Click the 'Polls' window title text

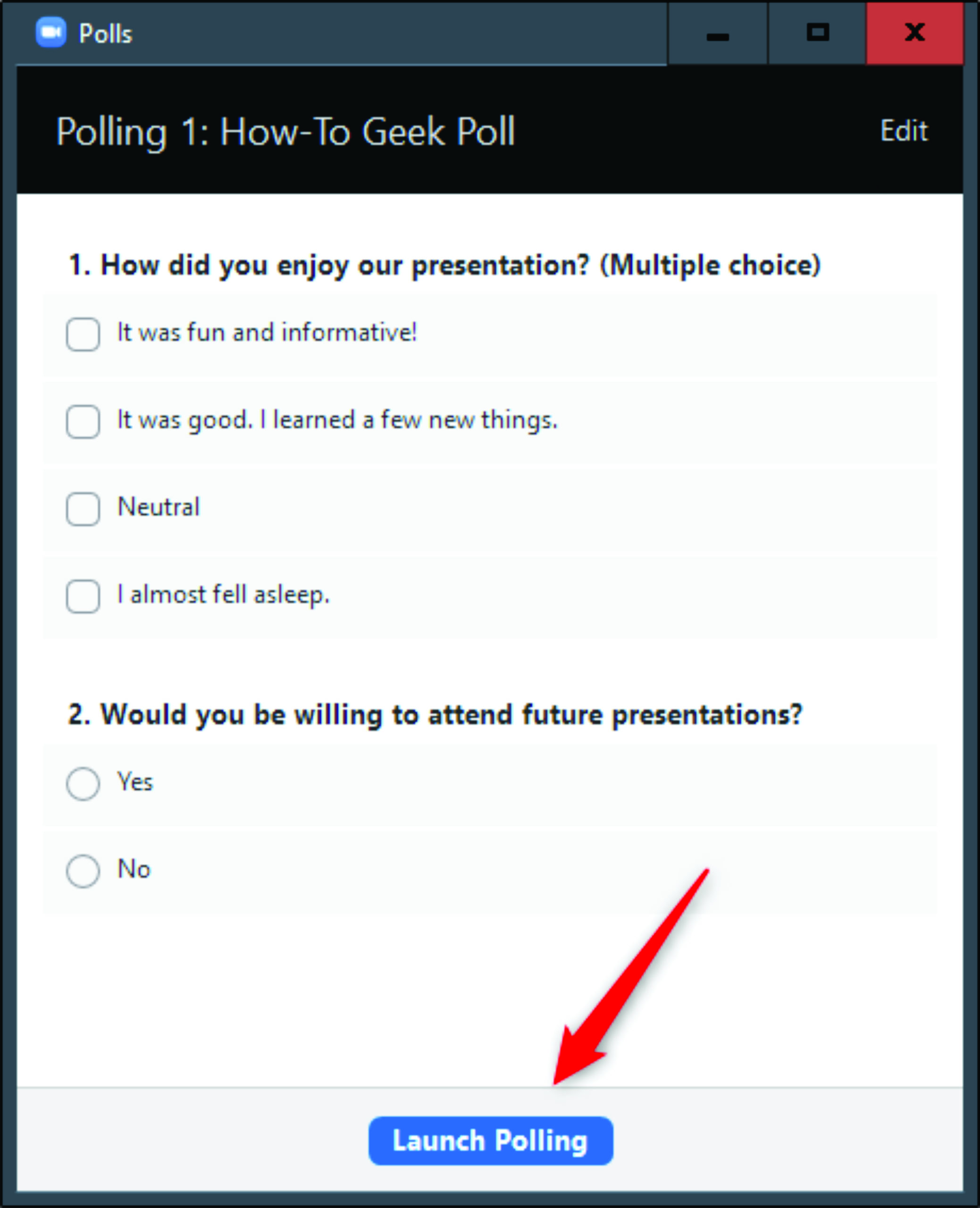click(106, 34)
